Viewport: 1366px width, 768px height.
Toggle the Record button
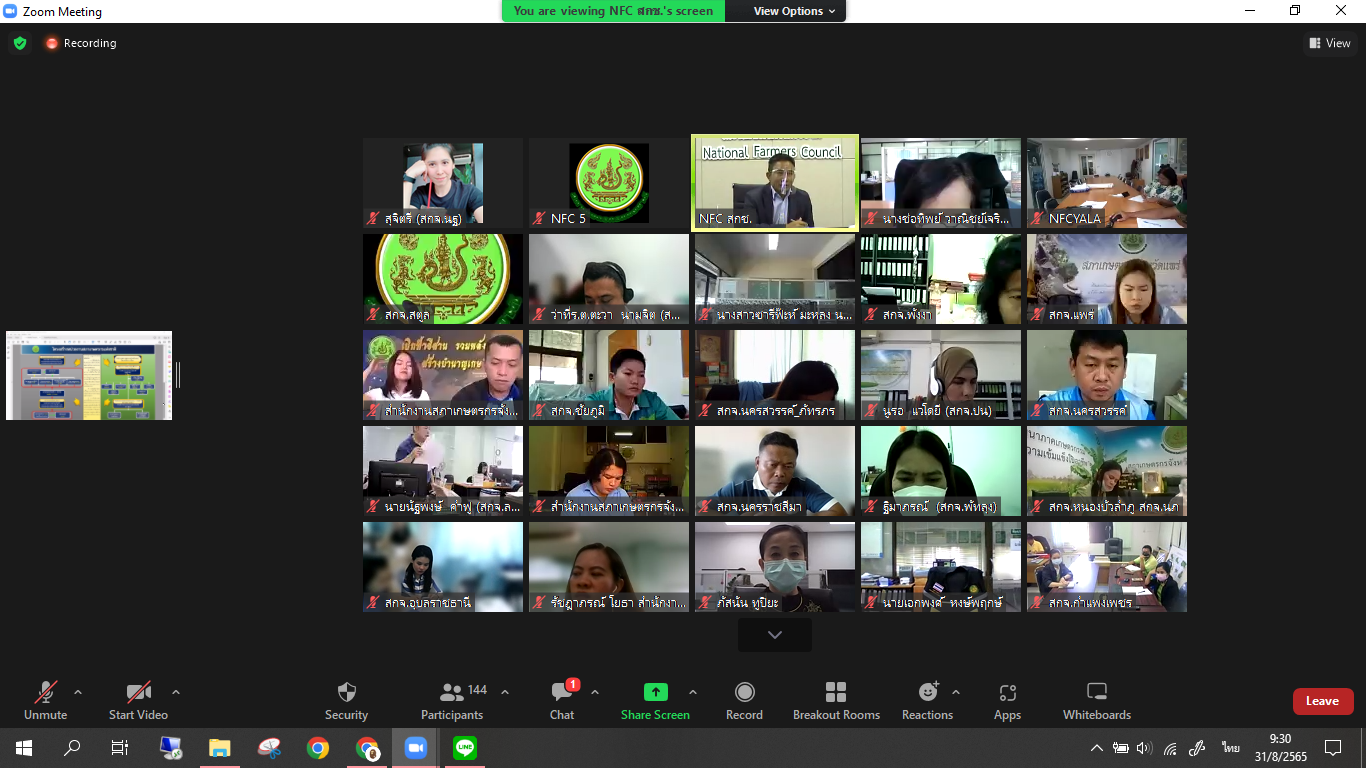[x=744, y=693]
